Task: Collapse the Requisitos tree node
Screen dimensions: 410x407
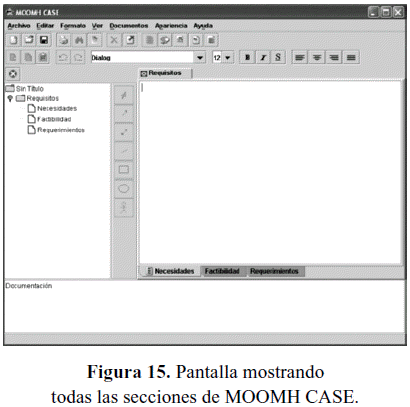Action: [x=10, y=98]
